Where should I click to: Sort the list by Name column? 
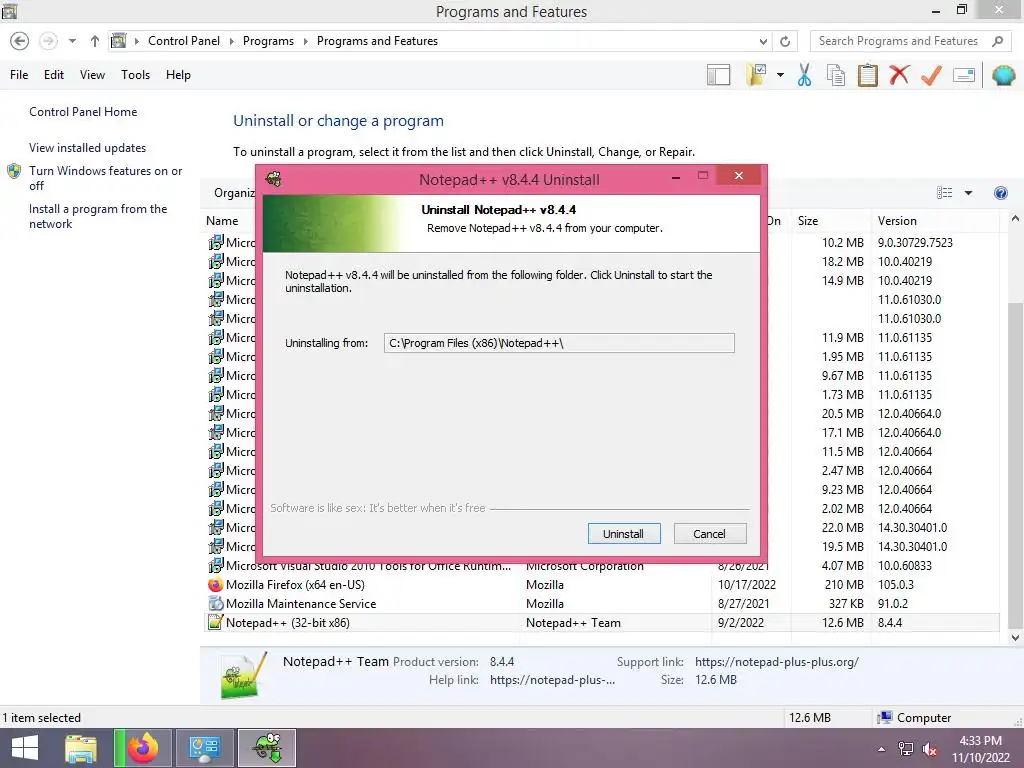coord(222,221)
